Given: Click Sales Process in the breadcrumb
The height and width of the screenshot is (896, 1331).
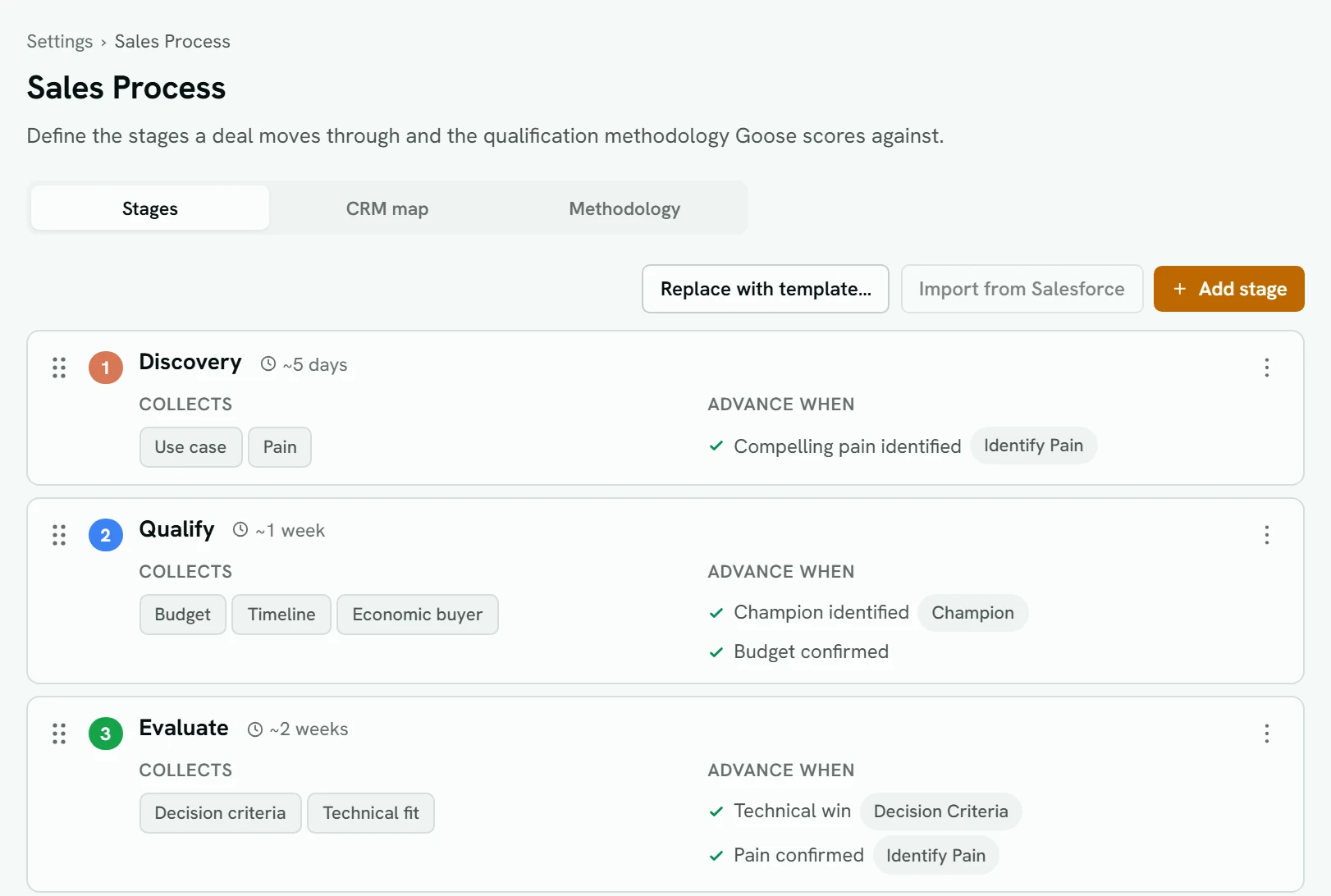Looking at the screenshot, I should pyautogui.click(x=172, y=41).
